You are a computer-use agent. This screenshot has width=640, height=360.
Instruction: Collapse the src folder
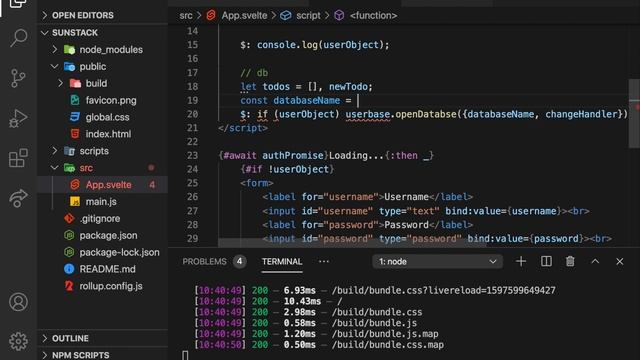[55, 168]
